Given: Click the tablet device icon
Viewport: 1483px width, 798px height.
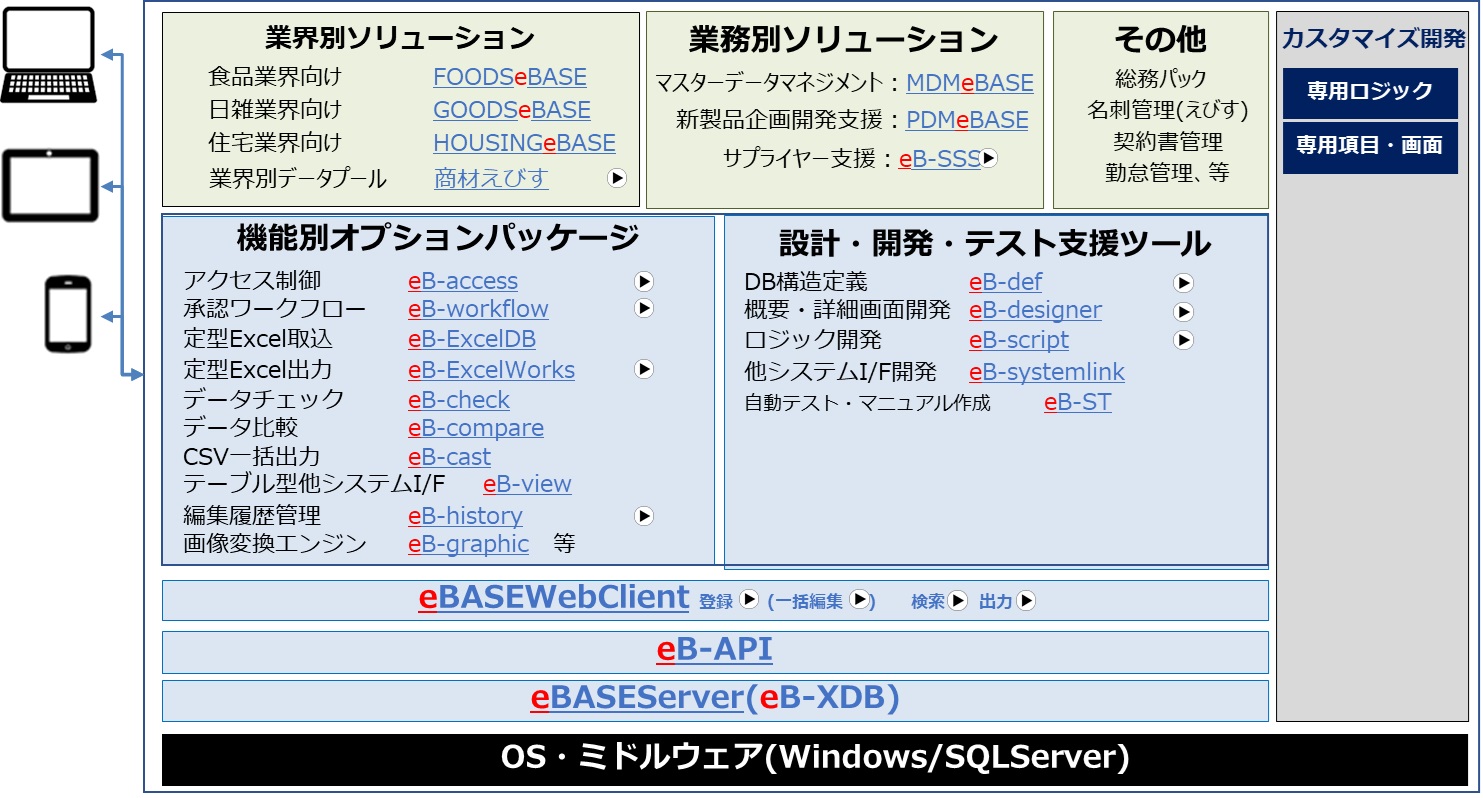Looking at the screenshot, I should click(50, 185).
